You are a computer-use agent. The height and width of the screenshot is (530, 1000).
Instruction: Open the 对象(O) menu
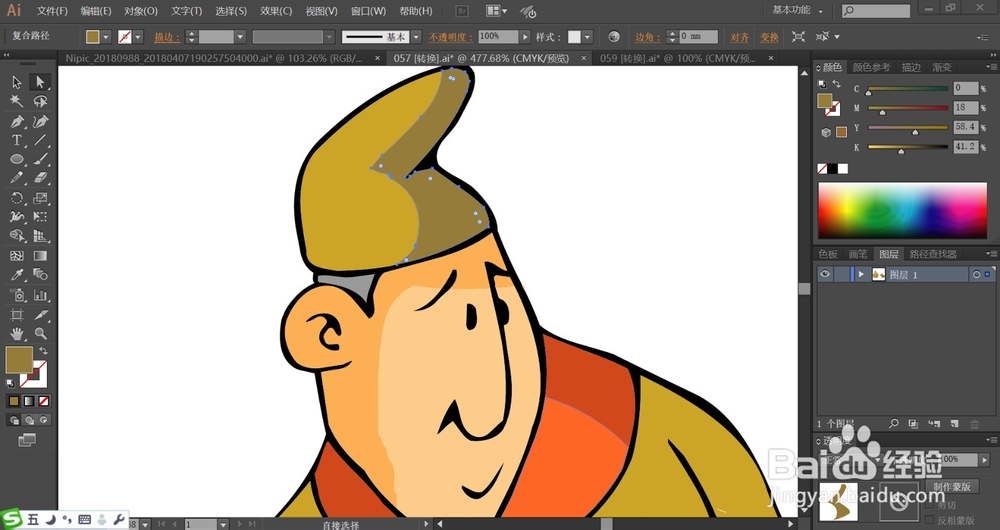141,11
